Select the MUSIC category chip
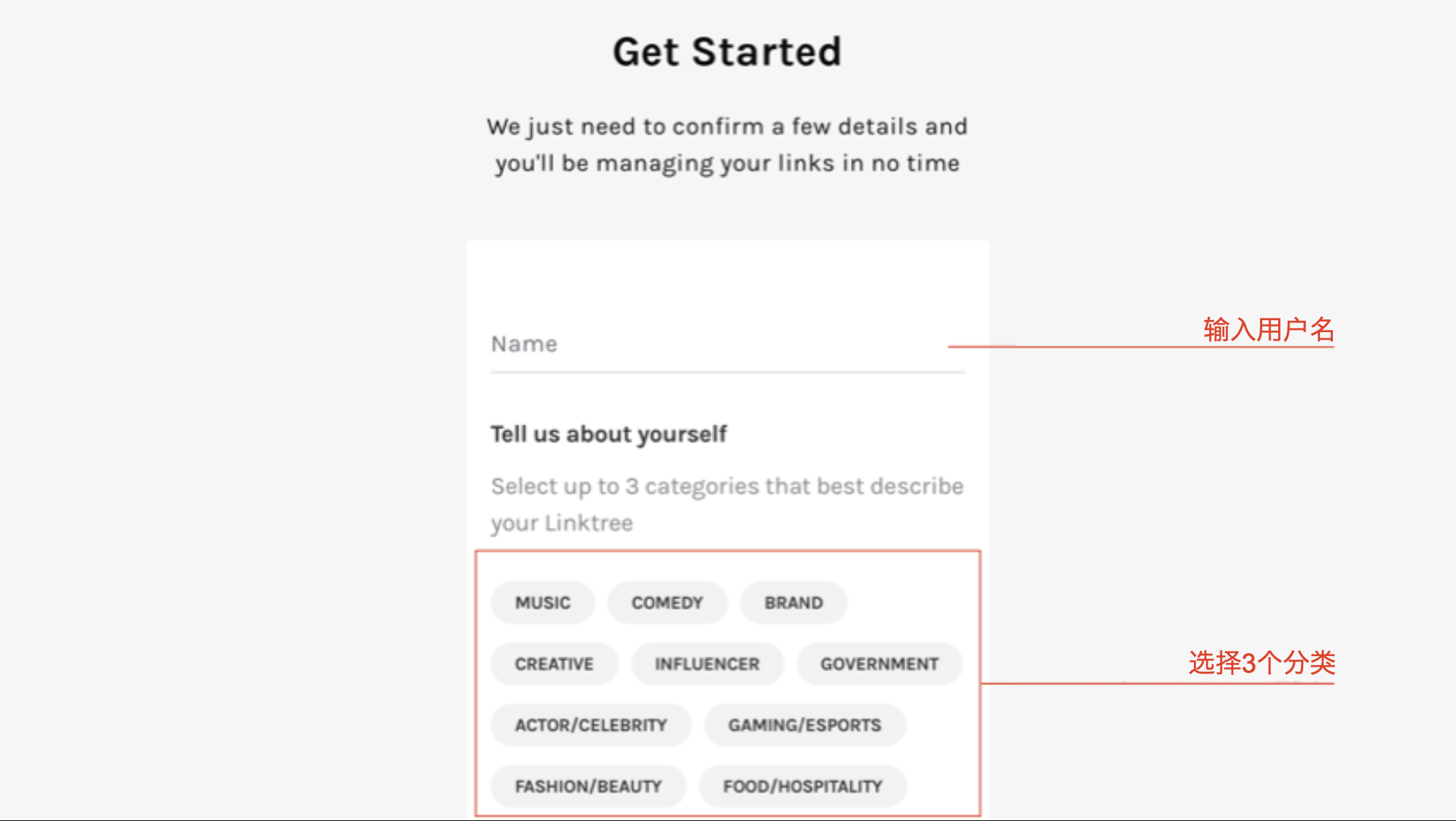Screen dimensions: 1456x821 (543, 603)
